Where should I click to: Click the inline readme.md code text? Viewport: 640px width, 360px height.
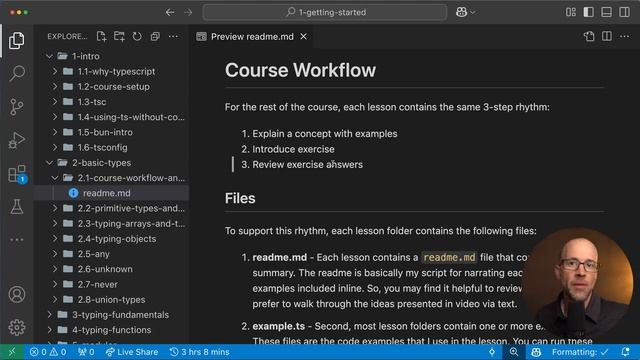pyautogui.click(x=449, y=258)
